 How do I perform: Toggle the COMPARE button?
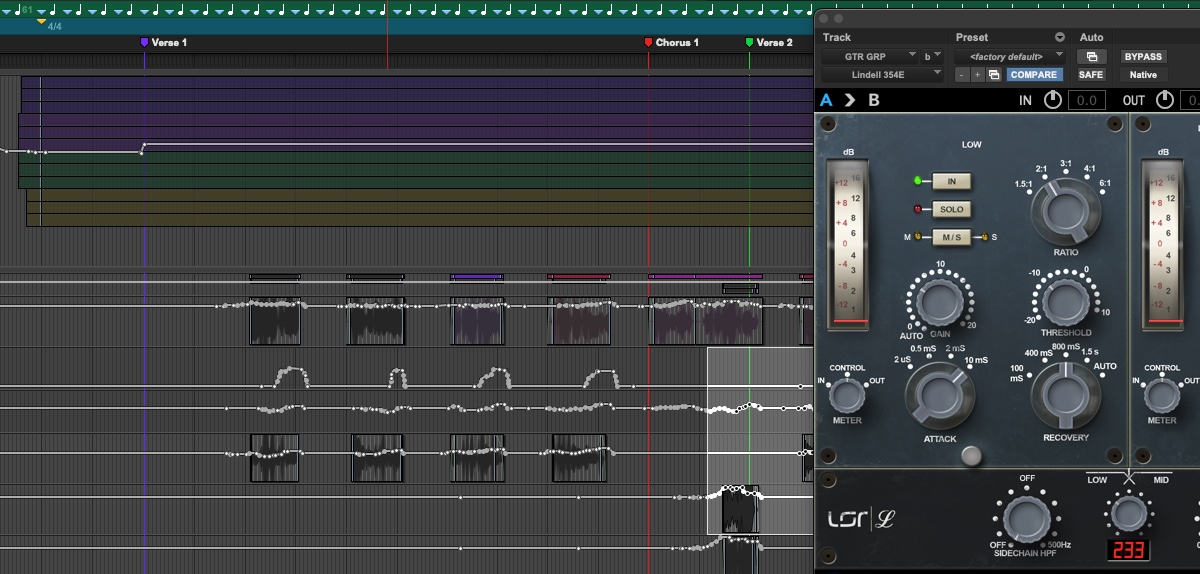1034,75
